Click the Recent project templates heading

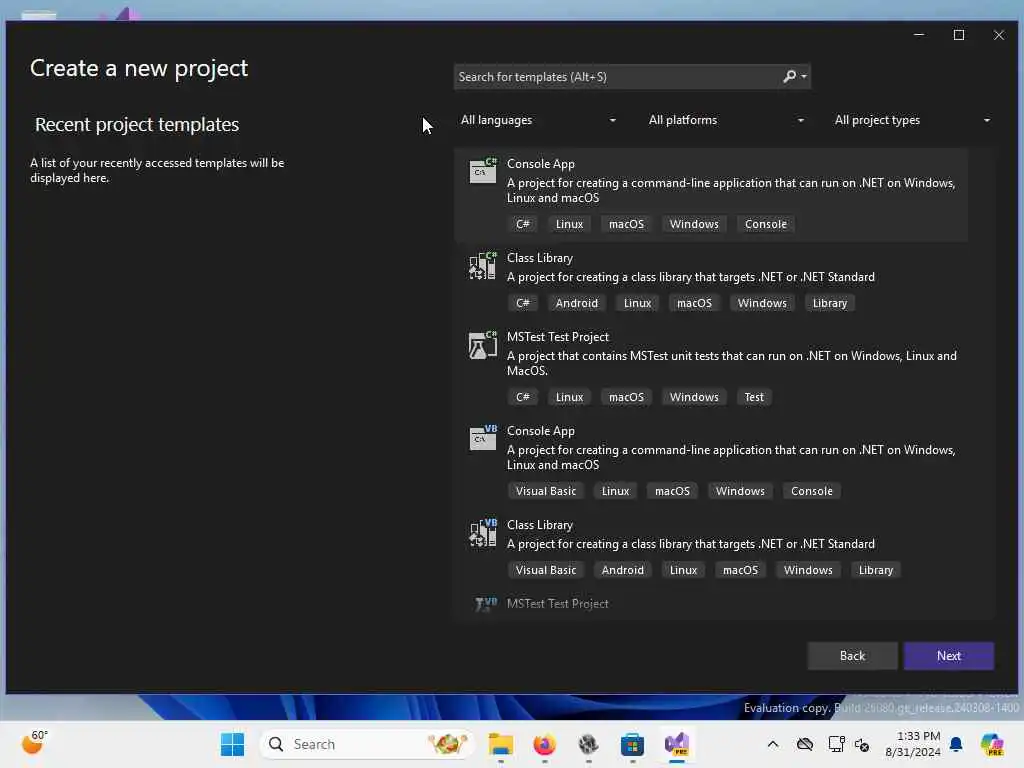pos(137,124)
